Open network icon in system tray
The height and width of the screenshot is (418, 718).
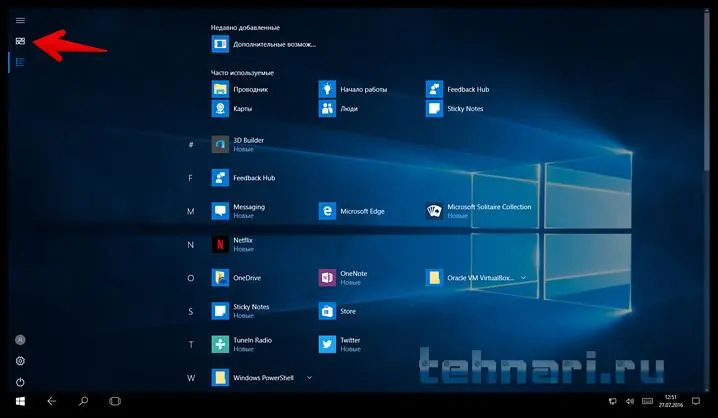point(613,402)
